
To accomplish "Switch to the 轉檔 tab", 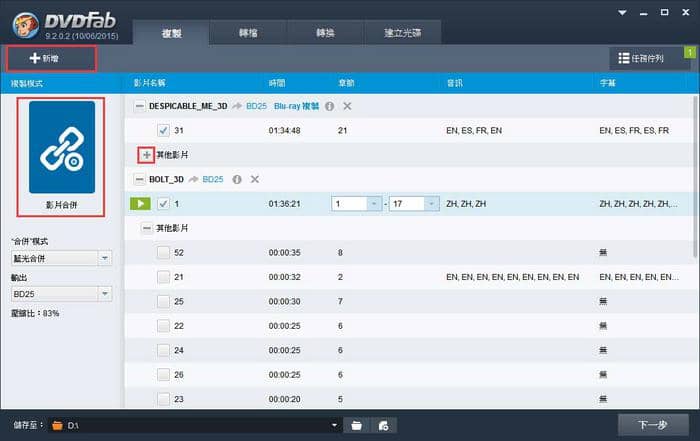I will click(x=248, y=33).
